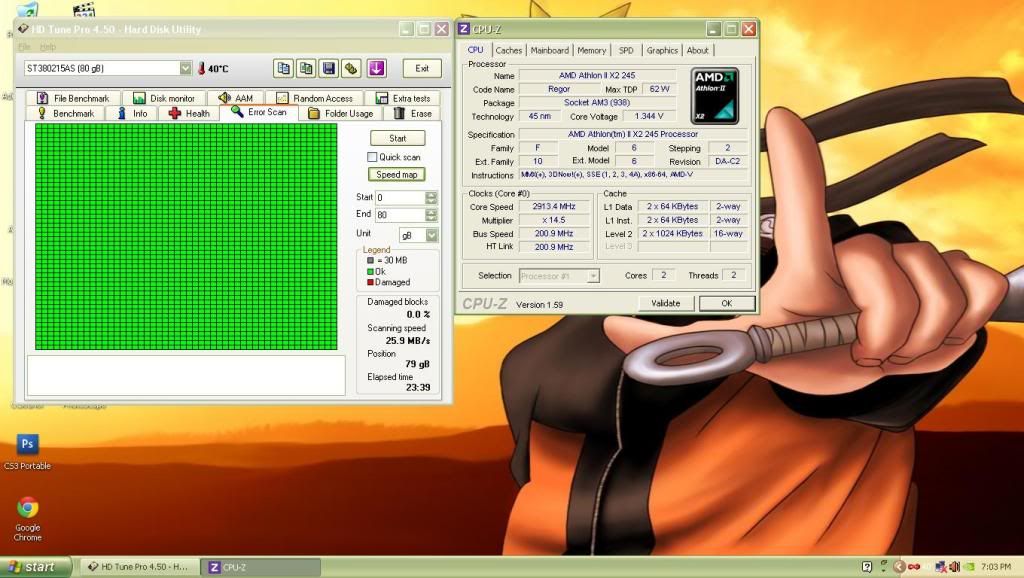Viewport: 1024px width, 578px height.
Task: Click the help question-mark tray icon
Action: 867,567
